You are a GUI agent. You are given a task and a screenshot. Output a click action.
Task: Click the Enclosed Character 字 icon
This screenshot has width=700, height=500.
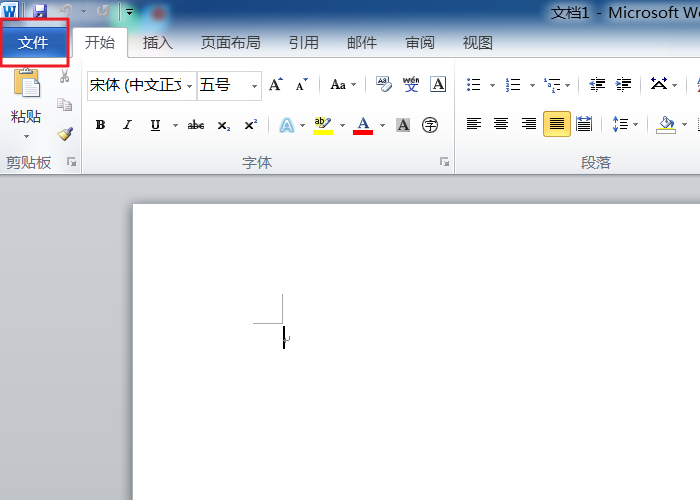(430, 125)
